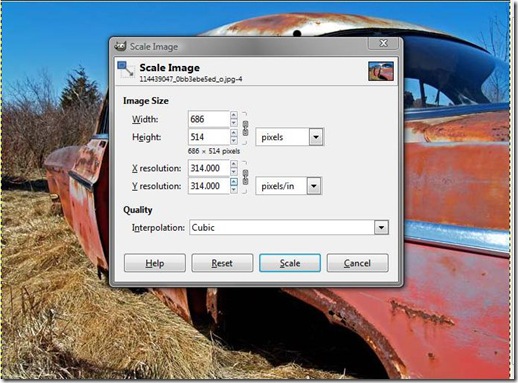The width and height of the screenshot is (518, 383).
Task: Close the Scale Image dialog
Action: tap(383, 43)
